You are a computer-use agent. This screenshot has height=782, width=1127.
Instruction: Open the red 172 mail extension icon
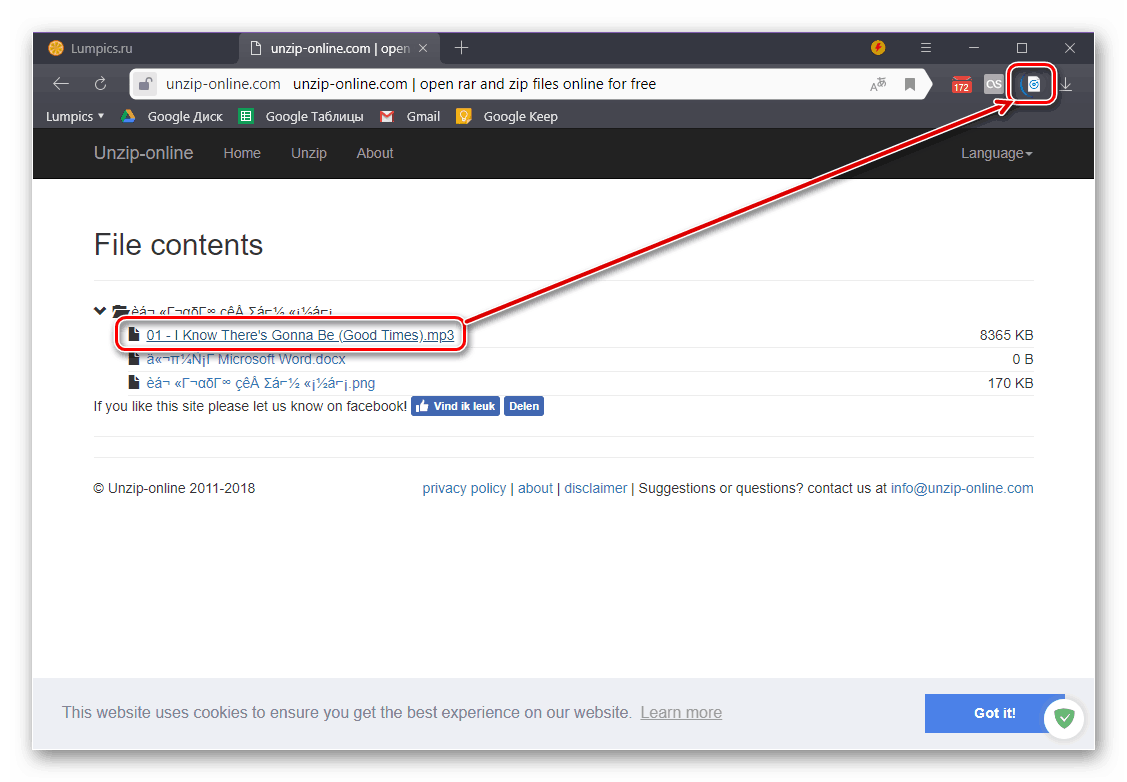tap(961, 85)
